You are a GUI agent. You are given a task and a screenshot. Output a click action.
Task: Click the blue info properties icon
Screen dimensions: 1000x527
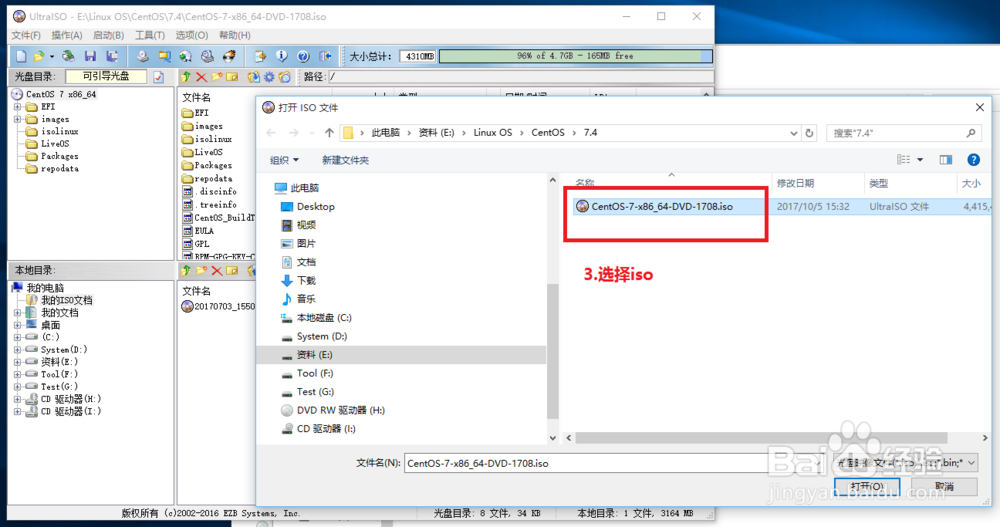click(281, 56)
